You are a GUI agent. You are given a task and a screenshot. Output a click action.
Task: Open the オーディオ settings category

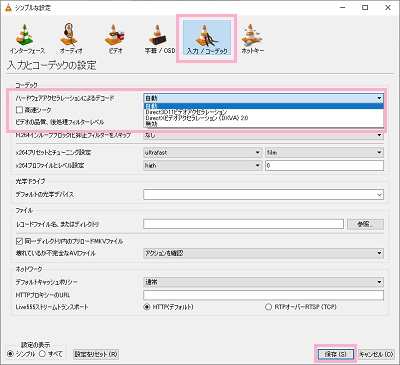pos(71,39)
